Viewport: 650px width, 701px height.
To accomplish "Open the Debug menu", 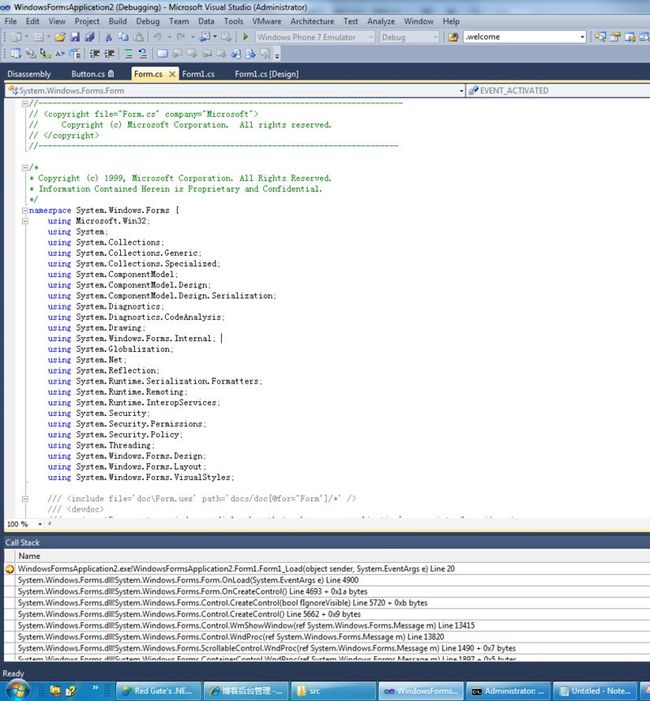I will pos(148,21).
